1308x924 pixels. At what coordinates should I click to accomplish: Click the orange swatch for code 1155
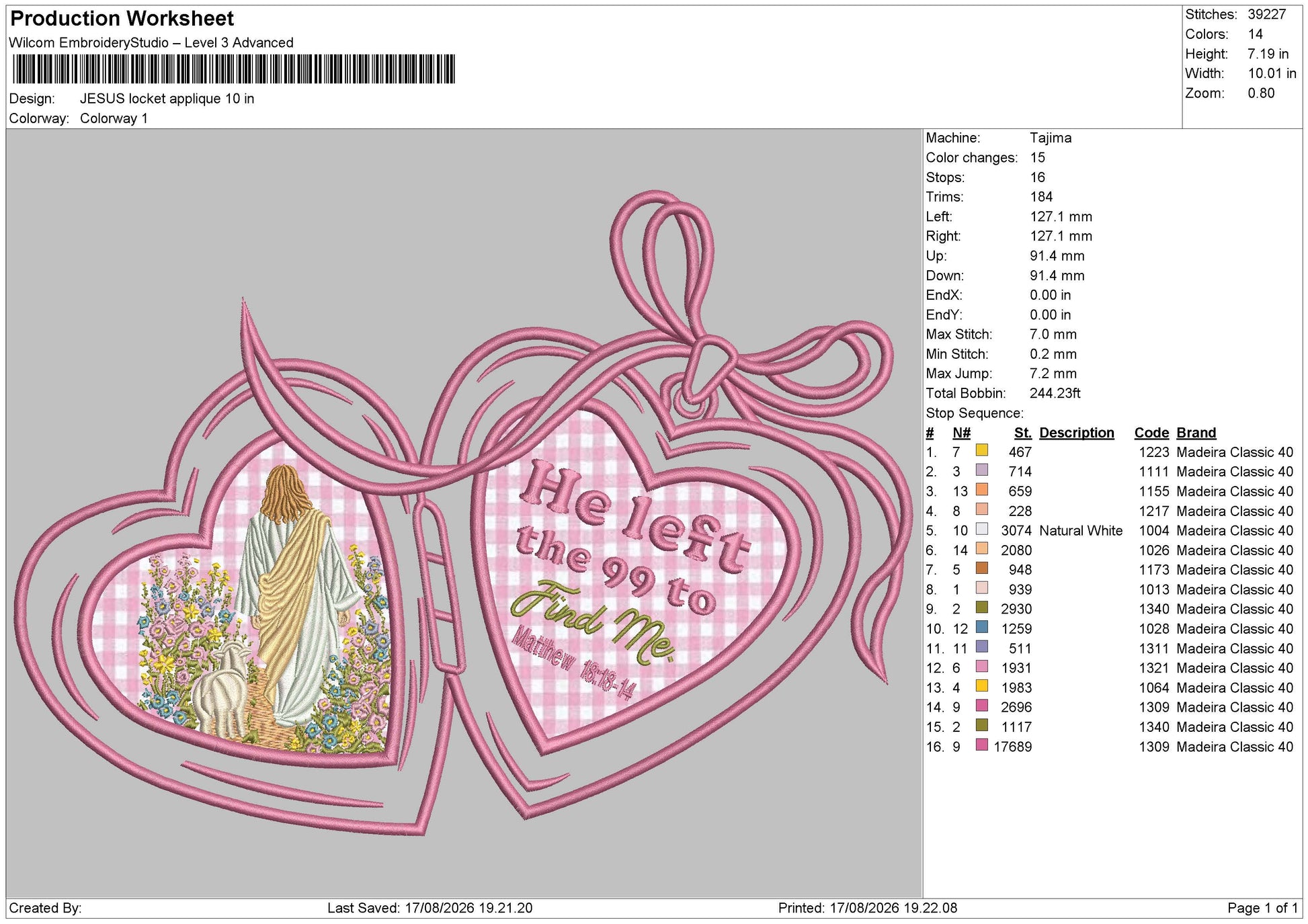tap(982, 489)
